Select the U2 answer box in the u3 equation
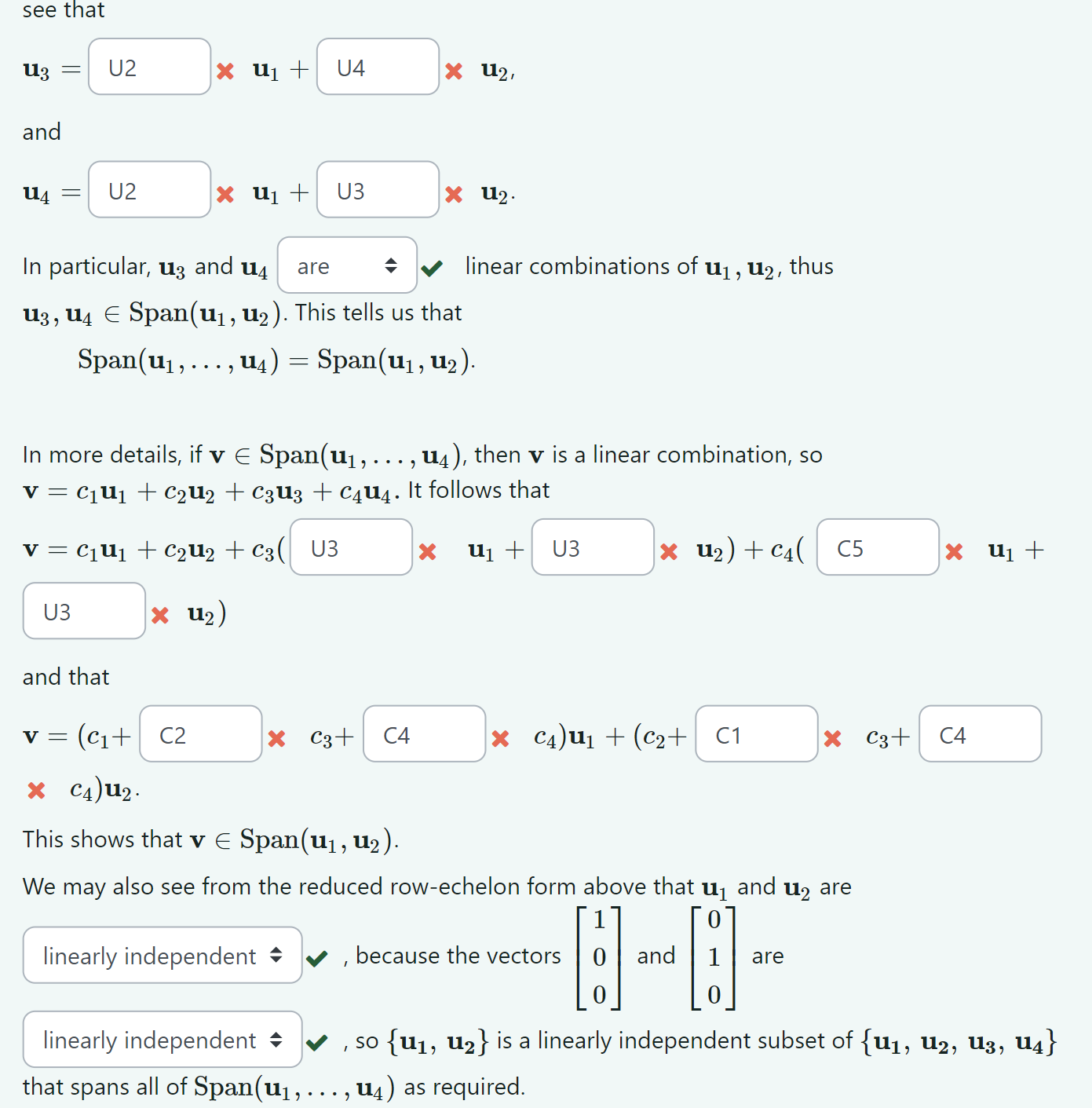The height and width of the screenshot is (1108, 1092). tap(149, 67)
